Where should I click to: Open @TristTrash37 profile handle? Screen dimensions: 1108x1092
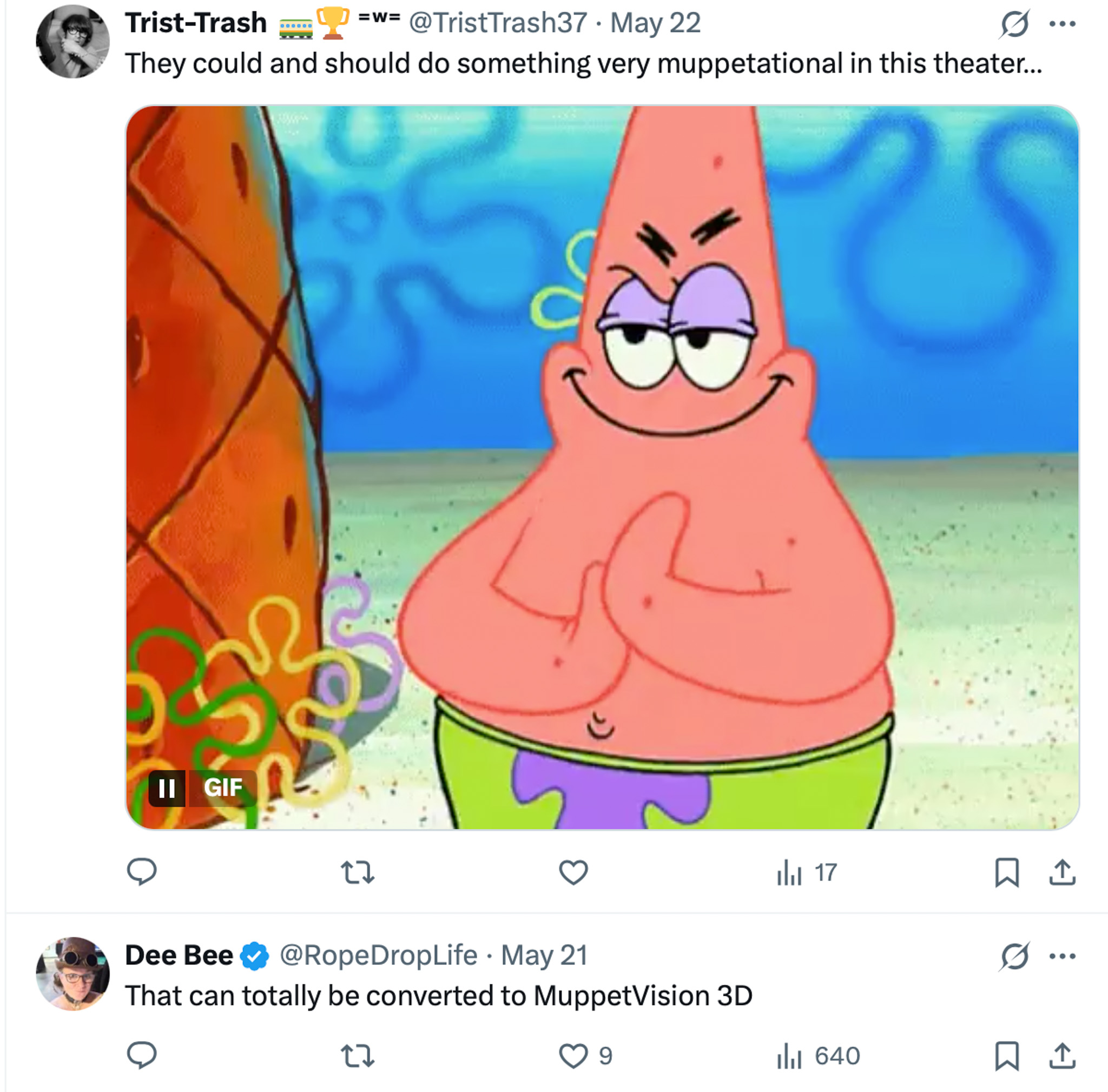pos(498,23)
